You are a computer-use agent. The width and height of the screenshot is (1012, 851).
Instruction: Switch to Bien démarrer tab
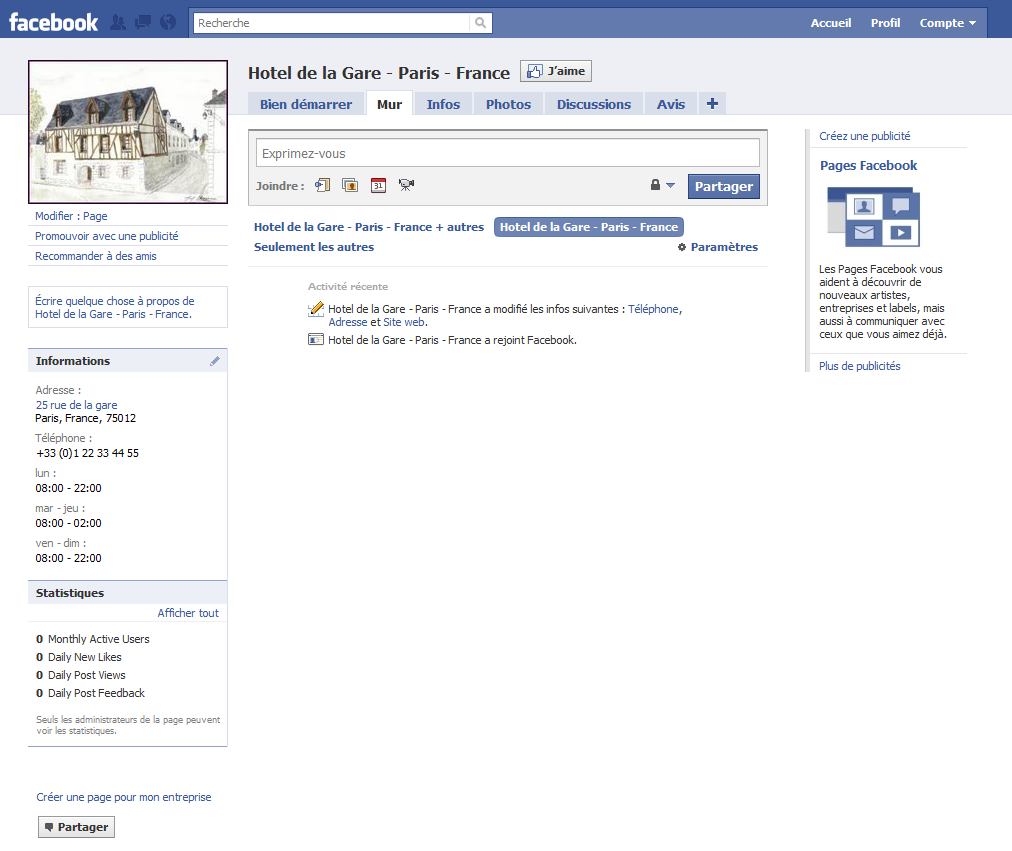click(x=306, y=104)
